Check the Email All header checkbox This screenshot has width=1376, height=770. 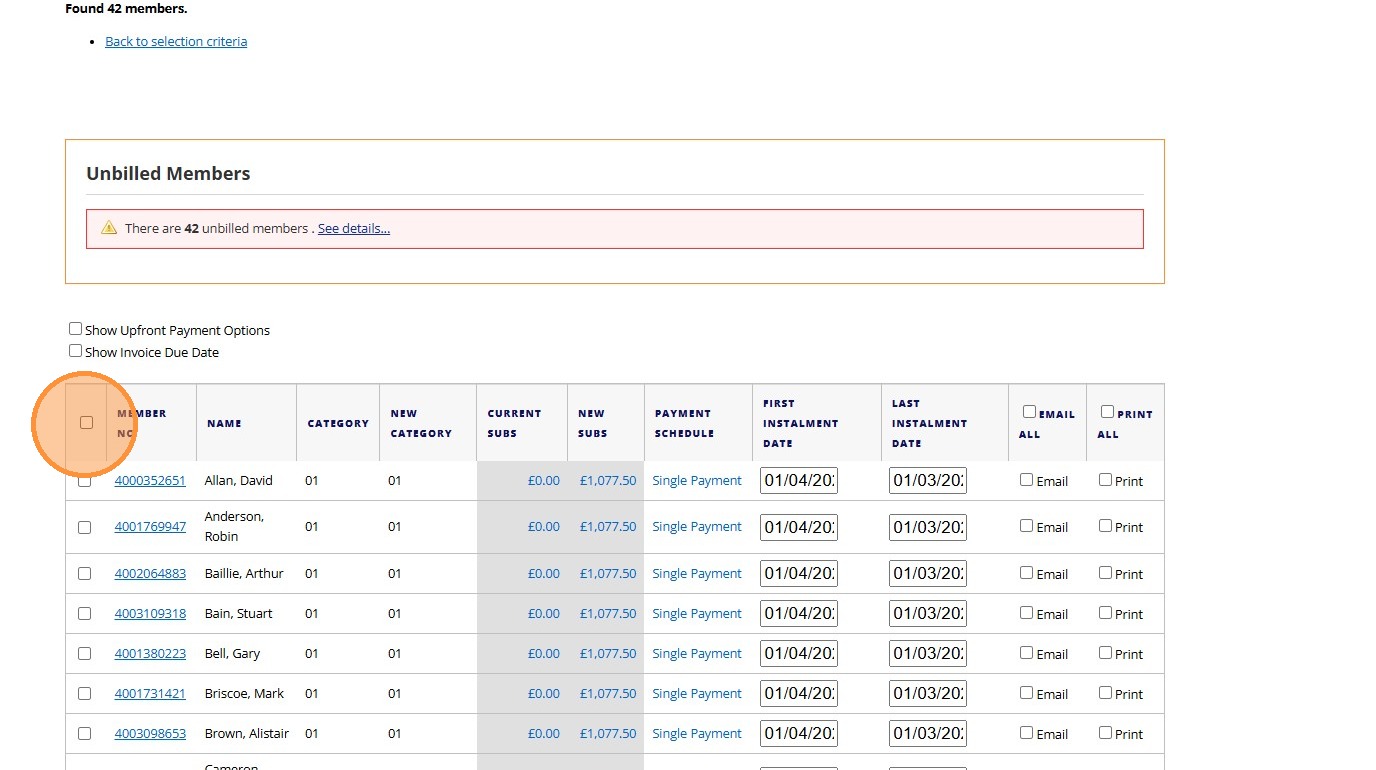1029,412
